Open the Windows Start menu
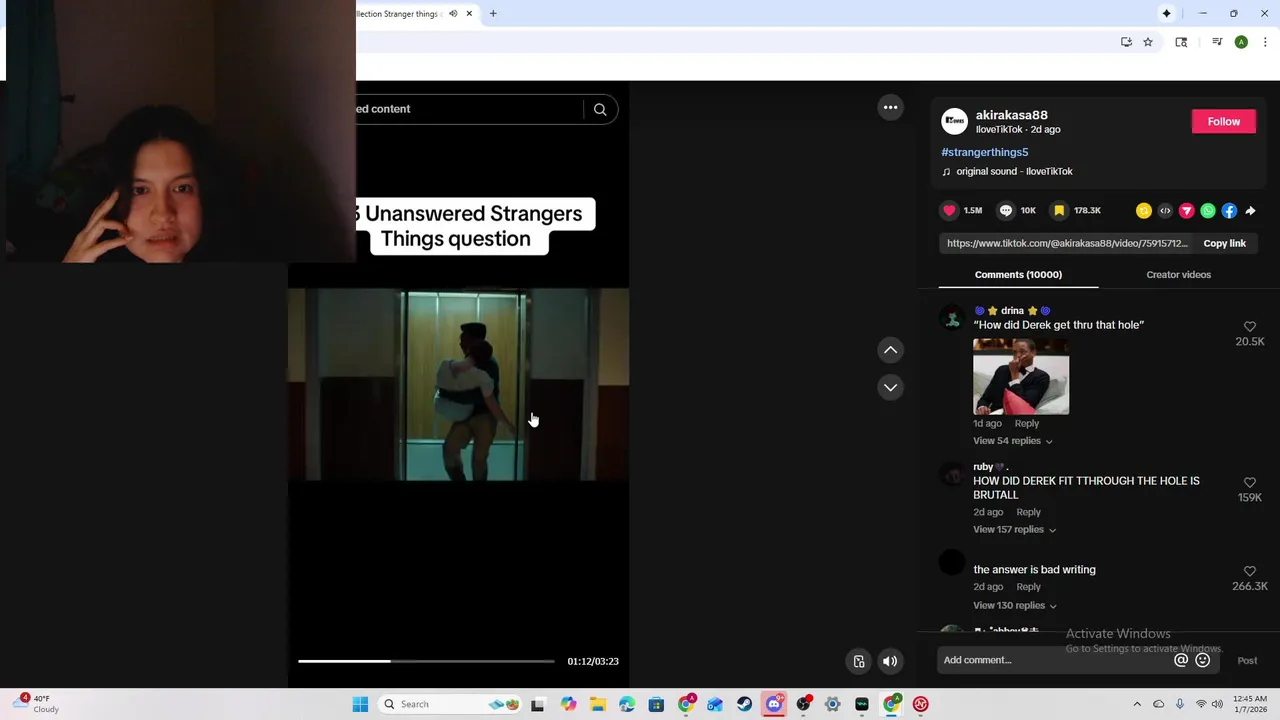 click(360, 704)
